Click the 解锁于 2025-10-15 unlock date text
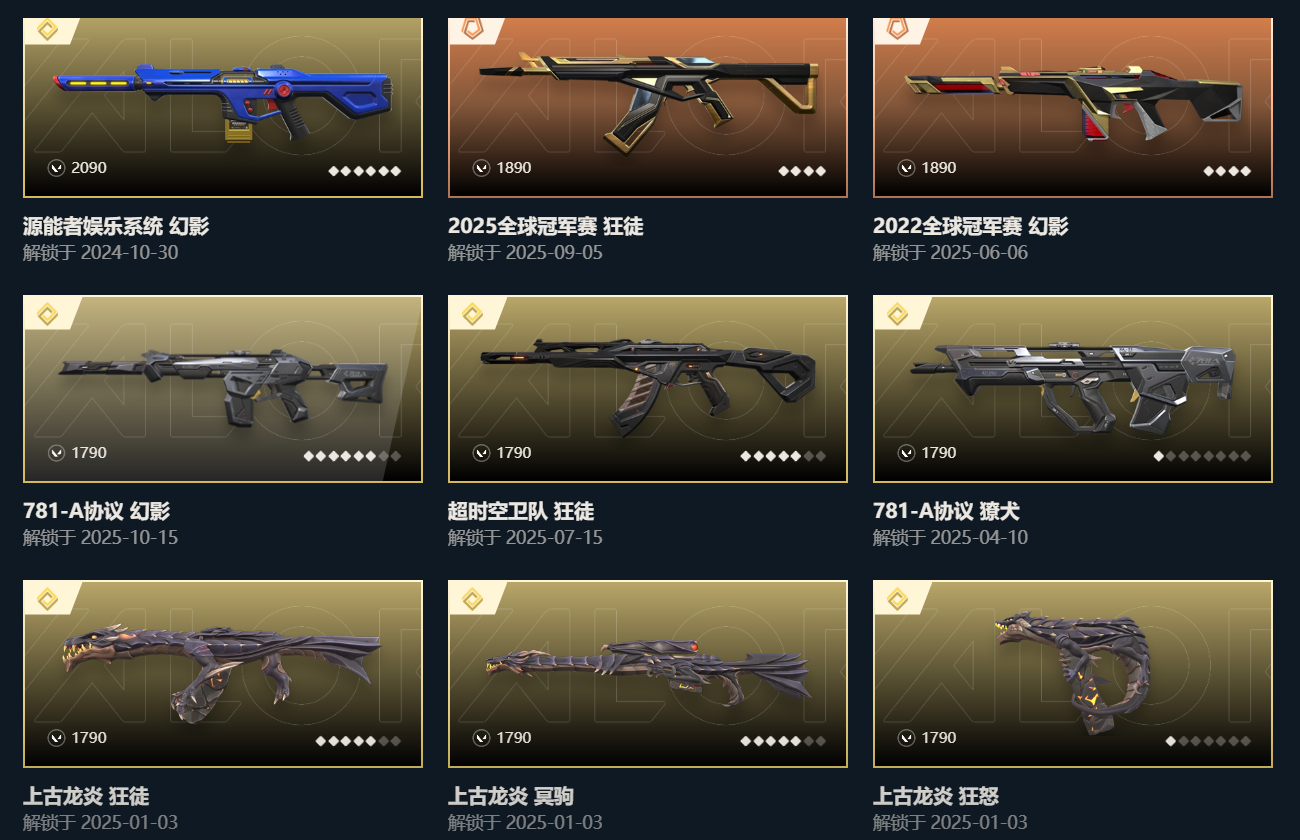The image size is (1300, 840). pos(101,537)
